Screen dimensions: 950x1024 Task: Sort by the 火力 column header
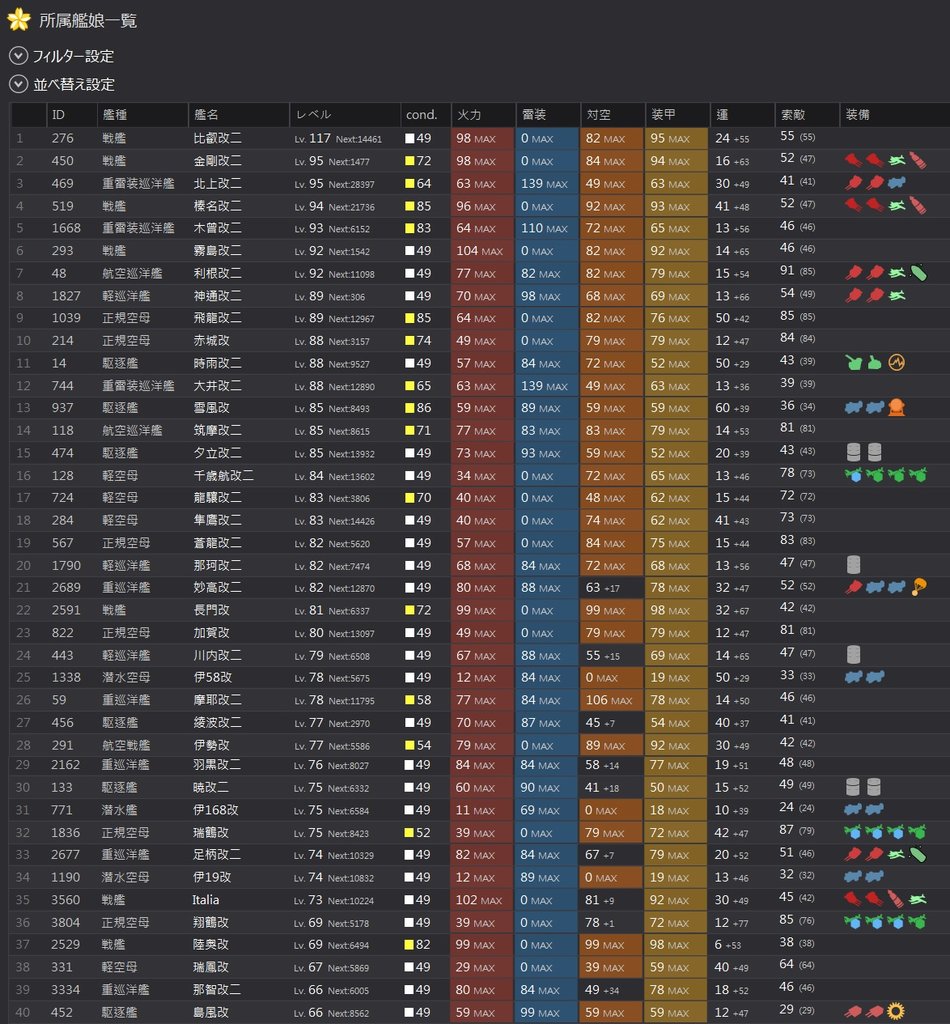click(x=483, y=114)
